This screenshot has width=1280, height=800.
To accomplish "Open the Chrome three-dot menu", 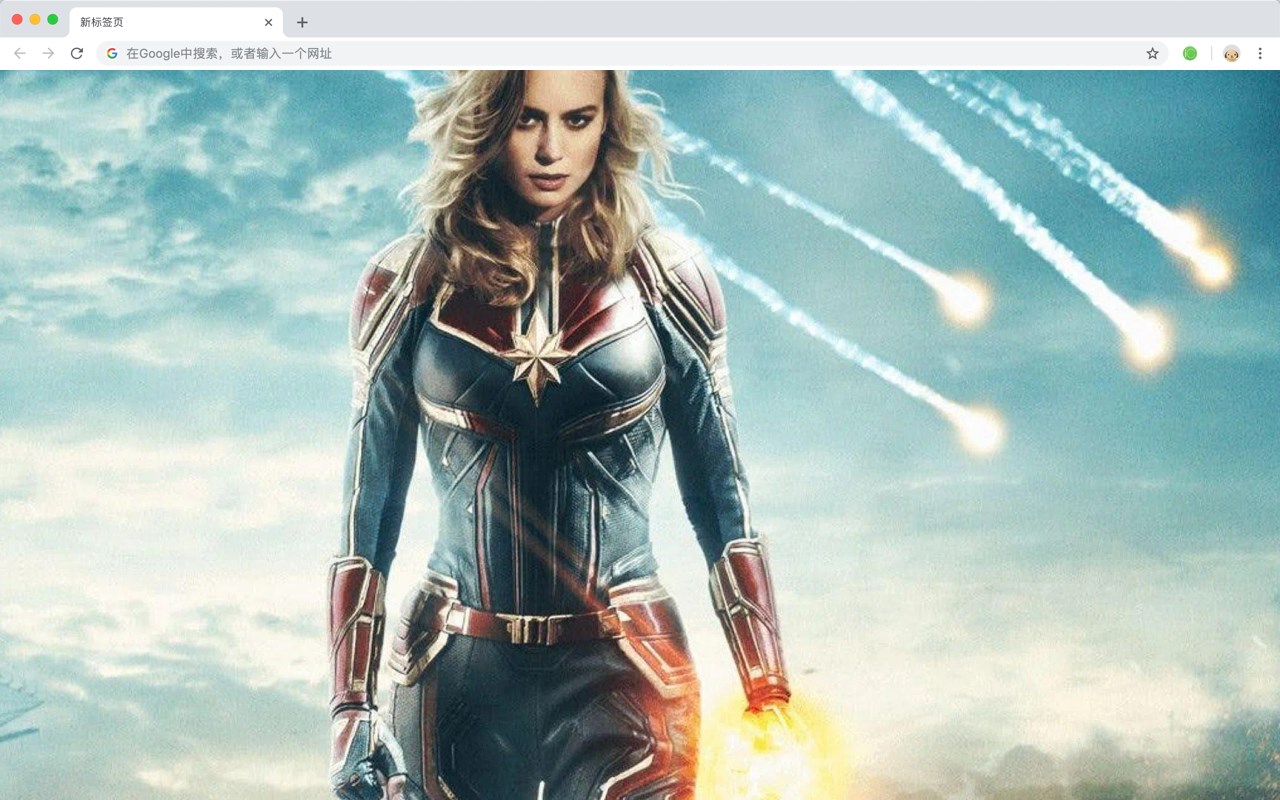I will click(x=1260, y=53).
